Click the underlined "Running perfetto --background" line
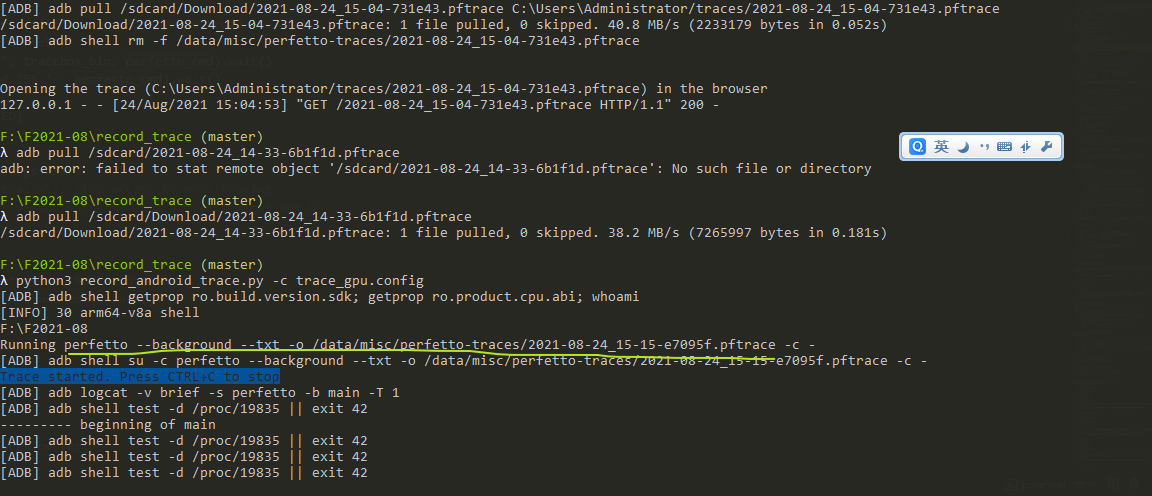Screen dimensions: 1152x496 (408, 345)
